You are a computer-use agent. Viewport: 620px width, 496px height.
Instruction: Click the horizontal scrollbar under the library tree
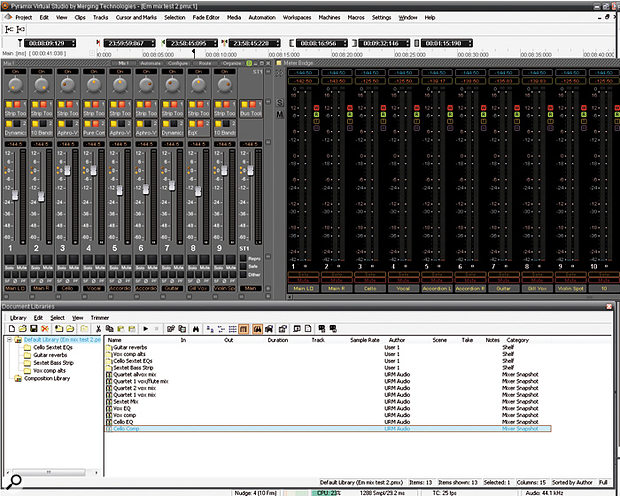49,472
